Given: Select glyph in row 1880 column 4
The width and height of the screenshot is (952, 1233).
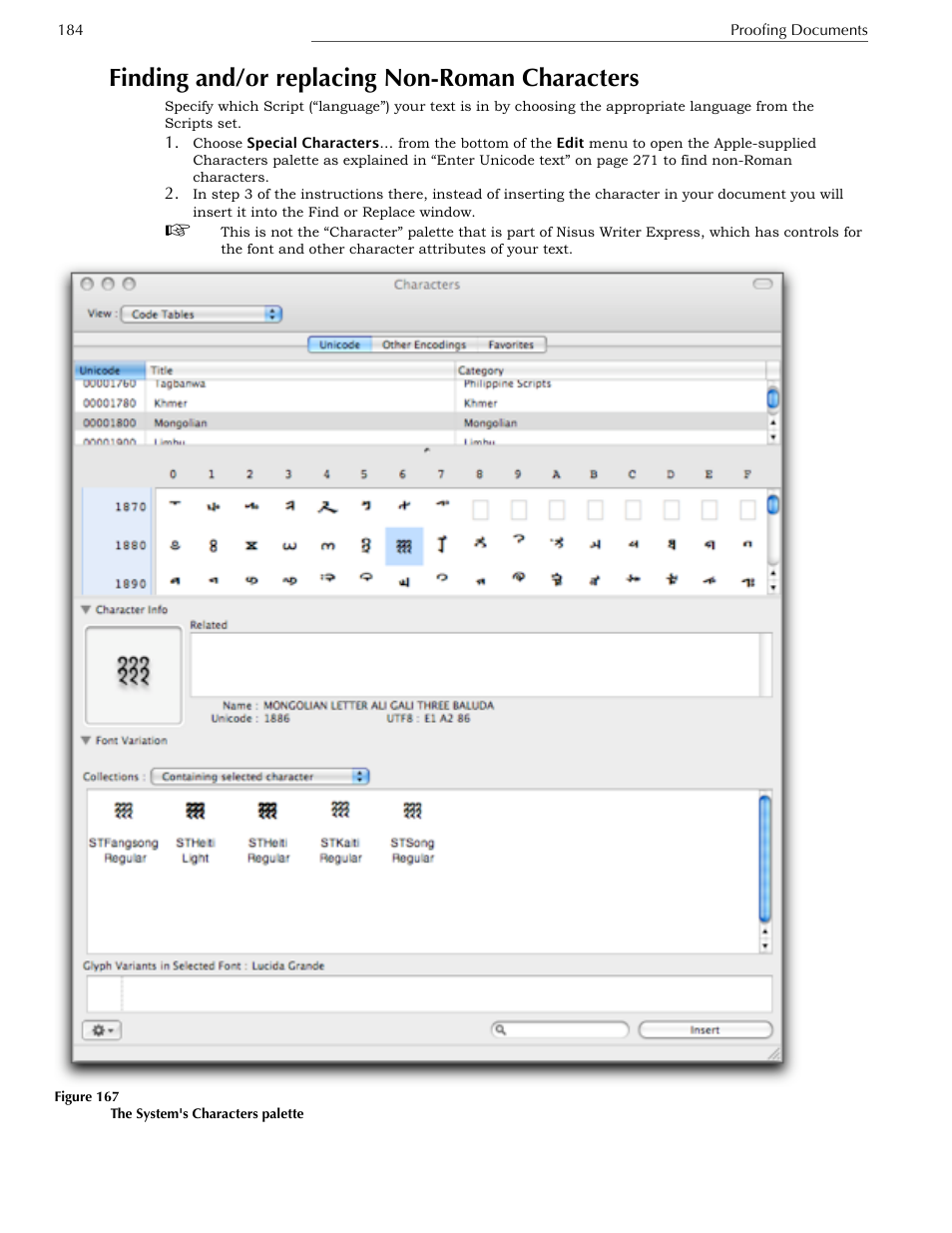Looking at the screenshot, I should 327,546.
